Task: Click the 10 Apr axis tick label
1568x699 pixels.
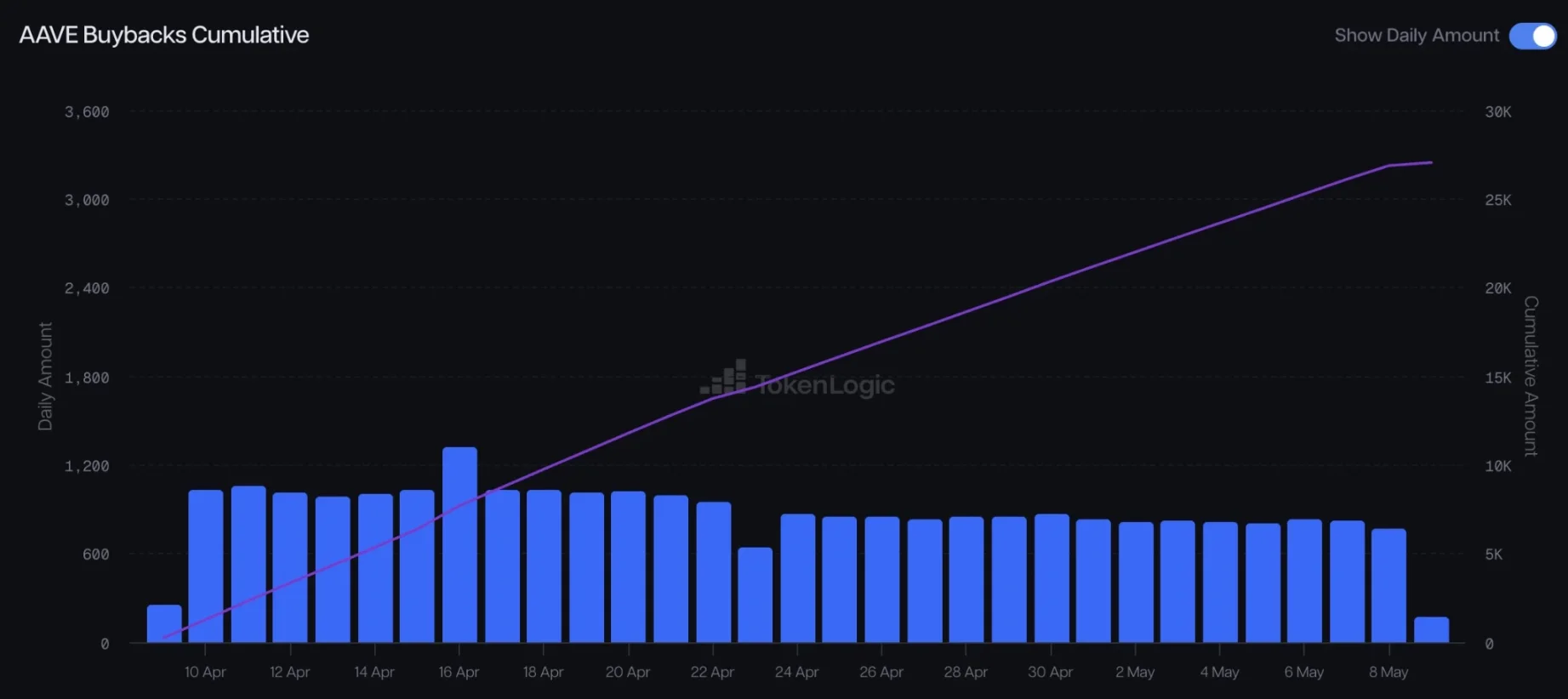Action: (x=205, y=672)
